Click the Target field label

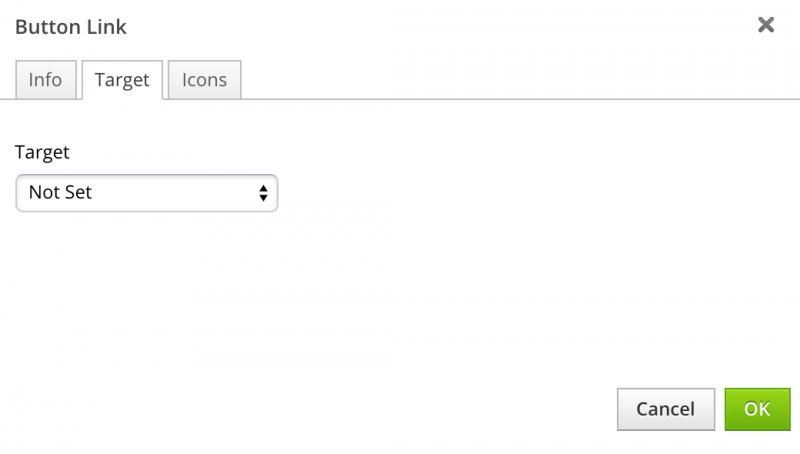click(42, 153)
